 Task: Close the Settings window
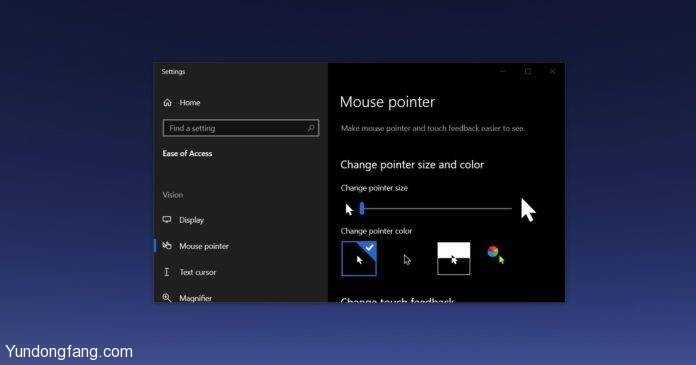click(x=552, y=71)
